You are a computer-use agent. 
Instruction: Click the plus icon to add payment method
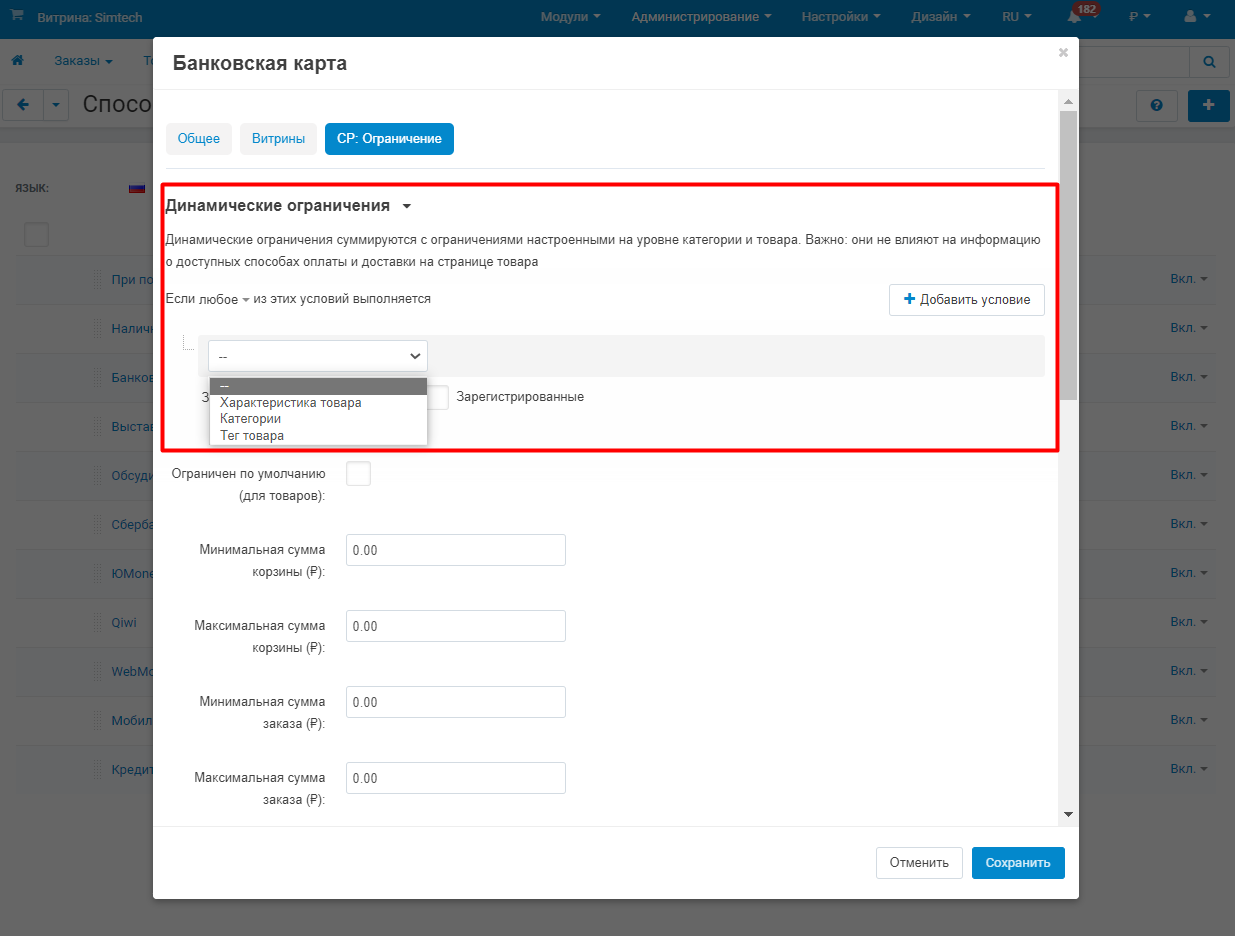click(1209, 105)
